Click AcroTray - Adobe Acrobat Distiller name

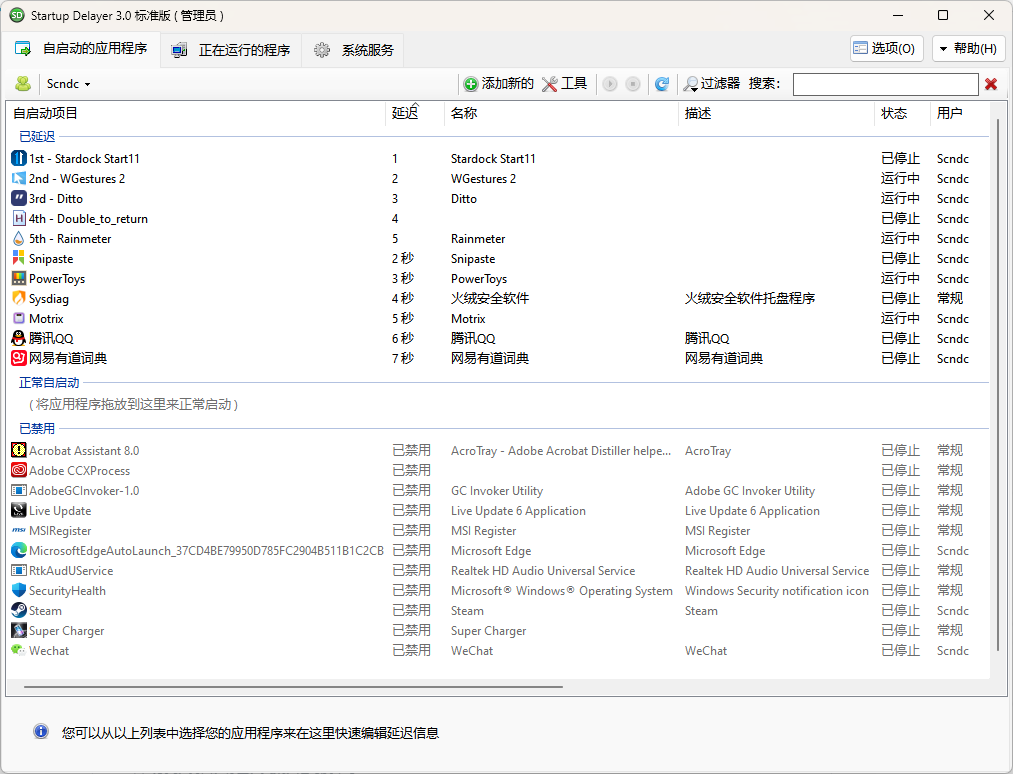(561, 450)
